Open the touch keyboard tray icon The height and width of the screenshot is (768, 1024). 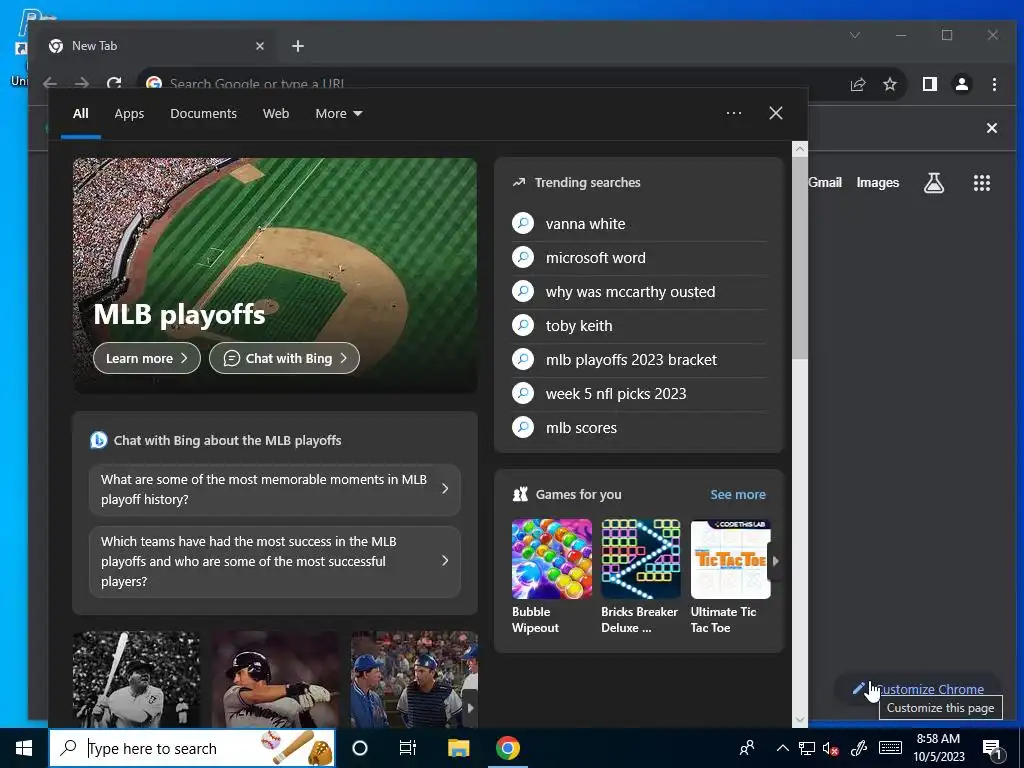click(890, 748)
